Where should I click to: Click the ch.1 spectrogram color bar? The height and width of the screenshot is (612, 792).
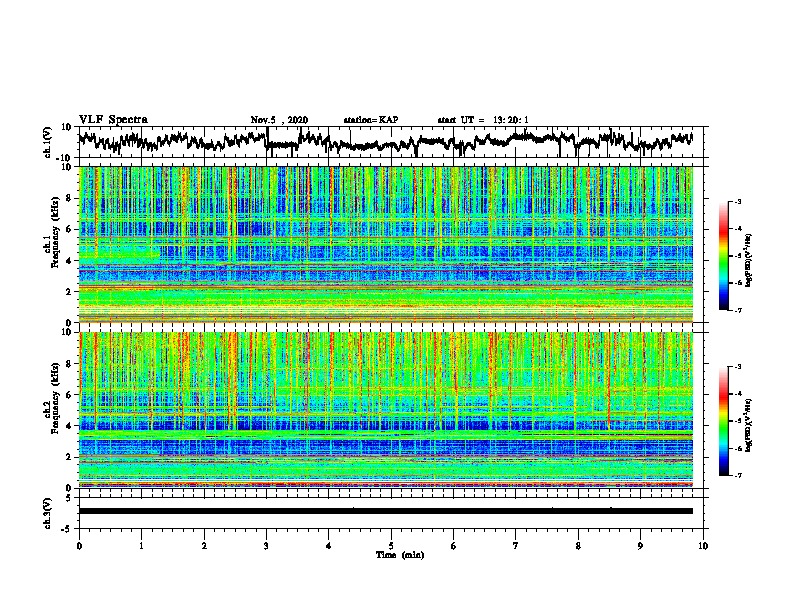click(723, 256)
